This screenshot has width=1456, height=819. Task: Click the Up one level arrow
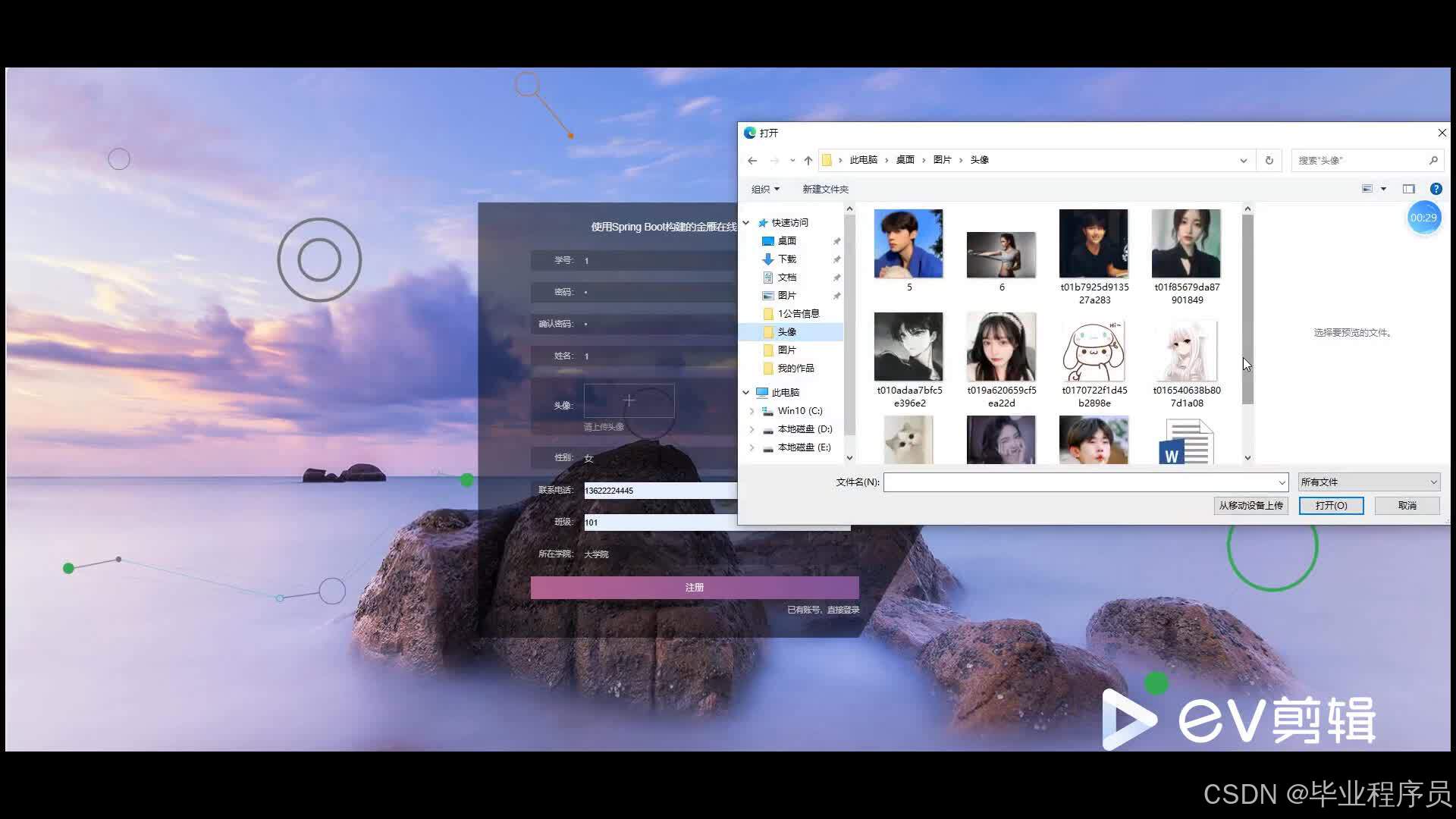click(808, 160)
